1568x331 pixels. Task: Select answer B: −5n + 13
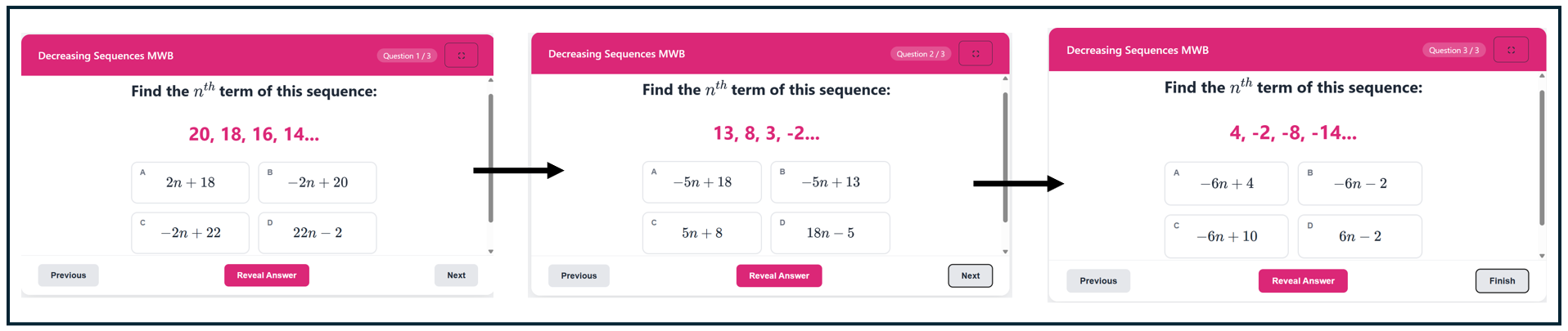pyautogui.click(x=831, y=182)
